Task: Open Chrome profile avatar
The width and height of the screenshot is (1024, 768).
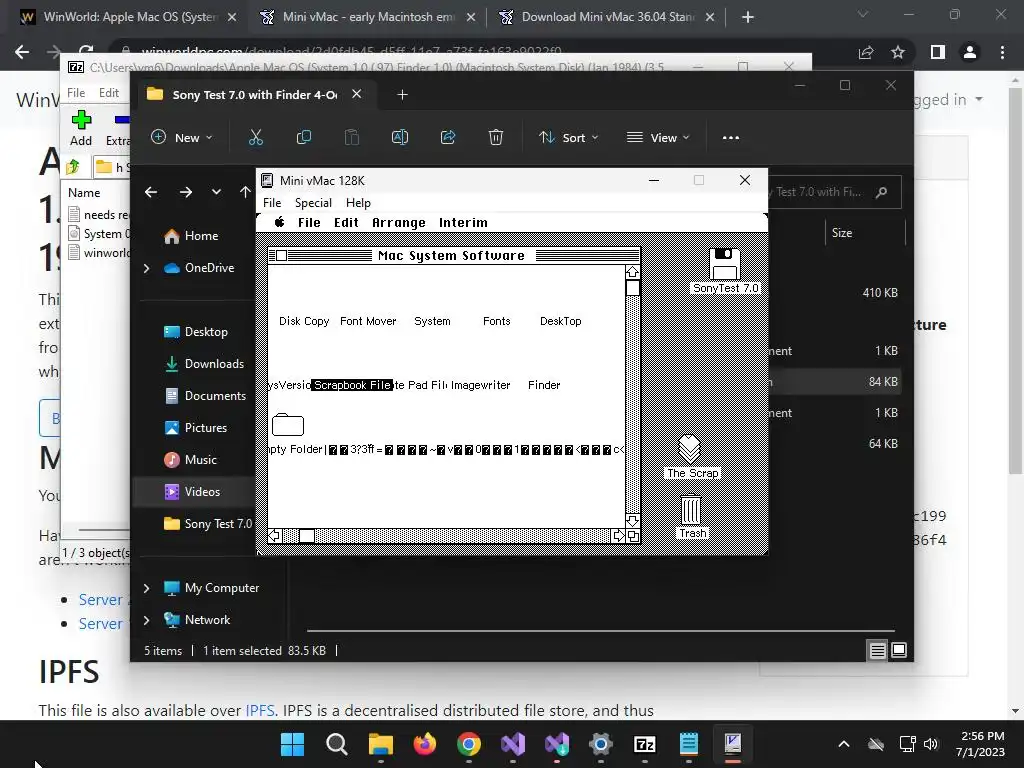Action: click(x=970, y=52)
